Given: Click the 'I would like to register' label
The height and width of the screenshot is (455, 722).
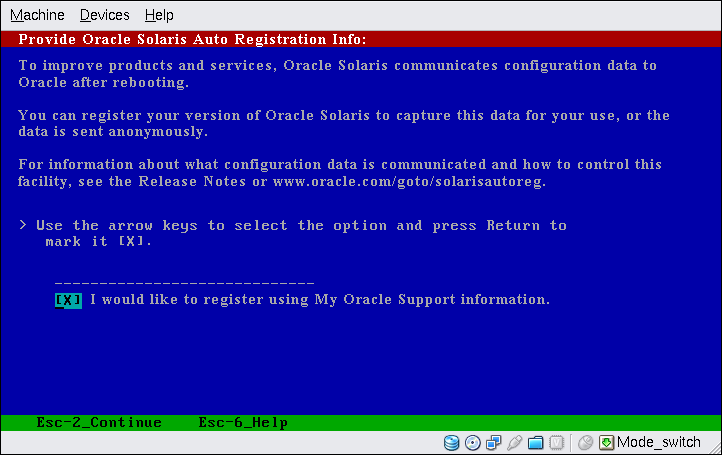Looking at the screenshot, I should point(320,300).
